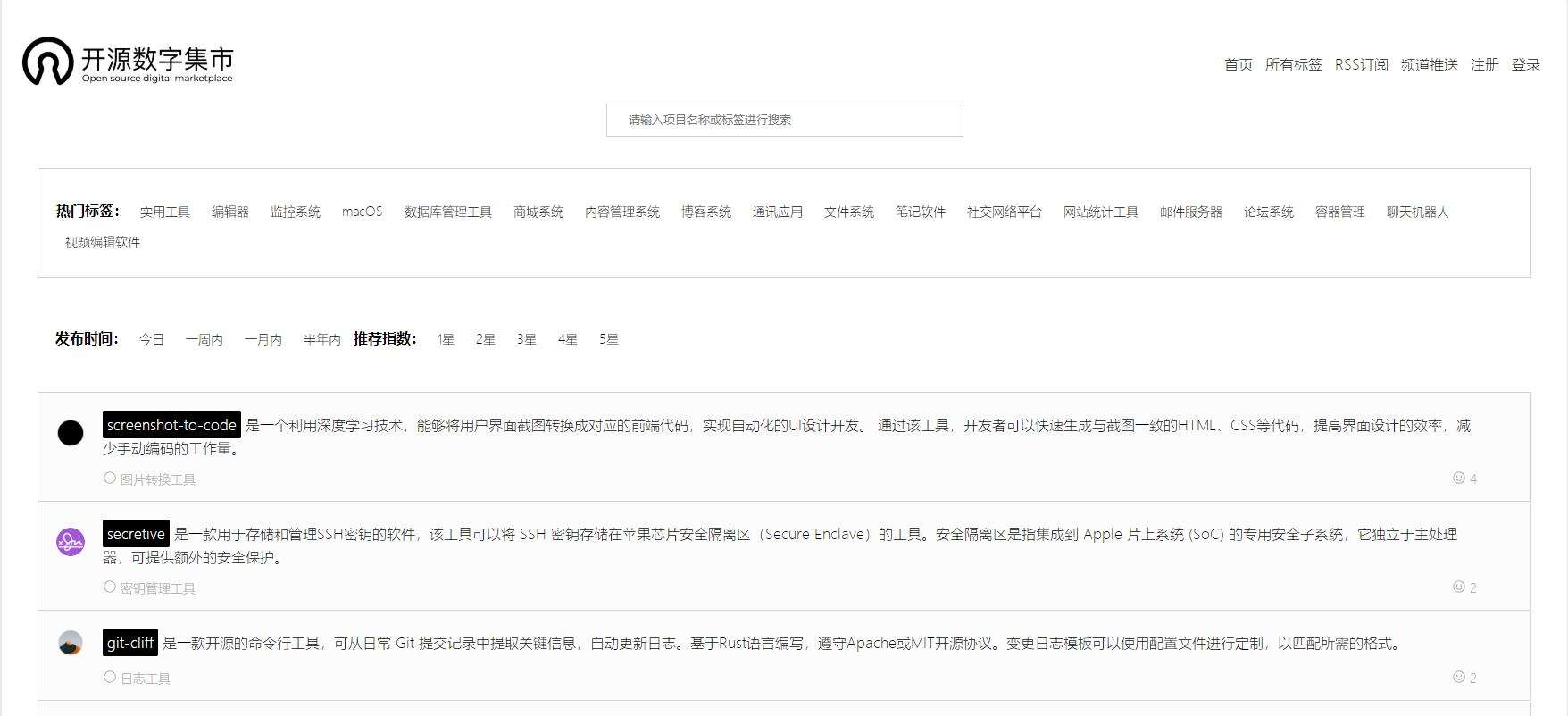Filter by publish time 半年内
The width and height of the screenshot is (1568, 716).
tap(322, 339)
